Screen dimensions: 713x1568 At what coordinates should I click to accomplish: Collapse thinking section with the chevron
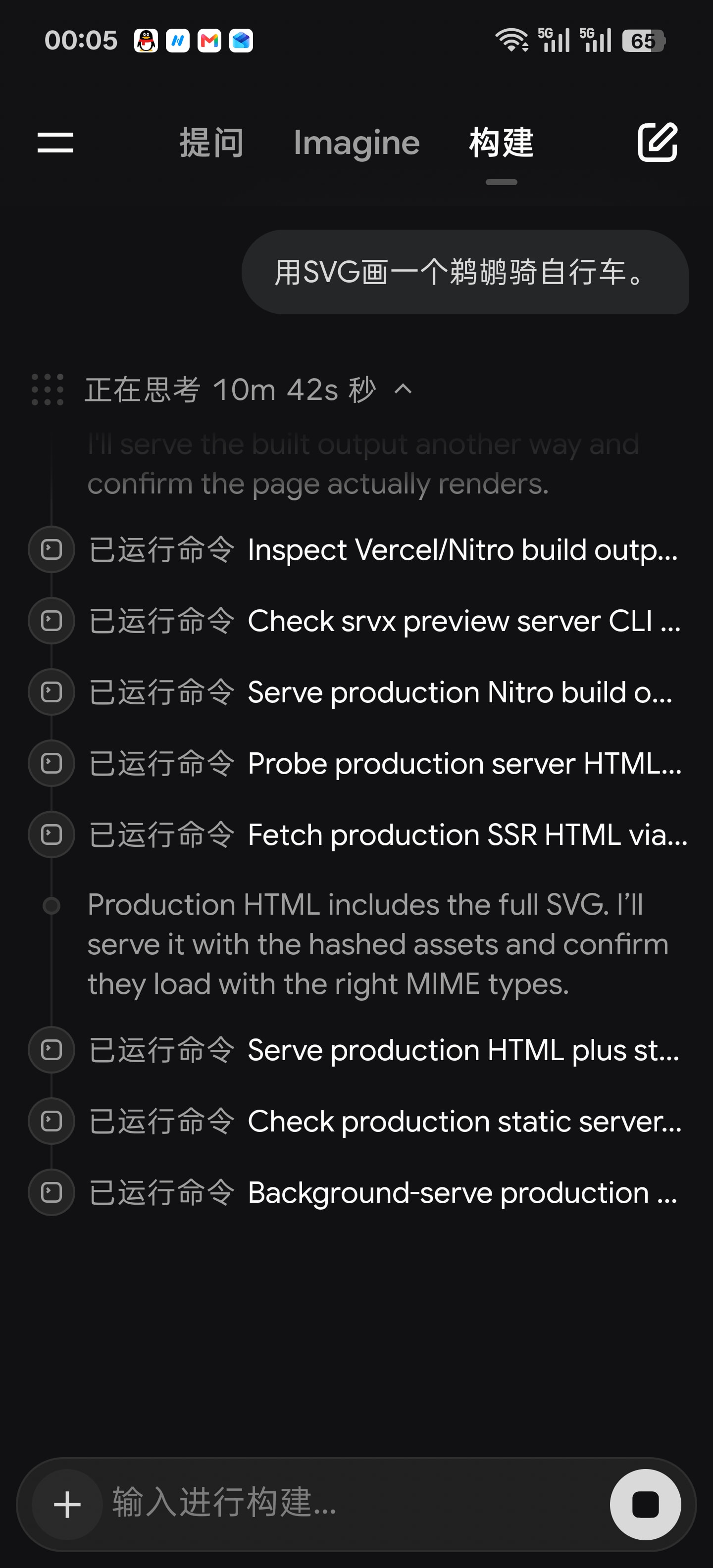pyautogui.click(x=403, y=389)
